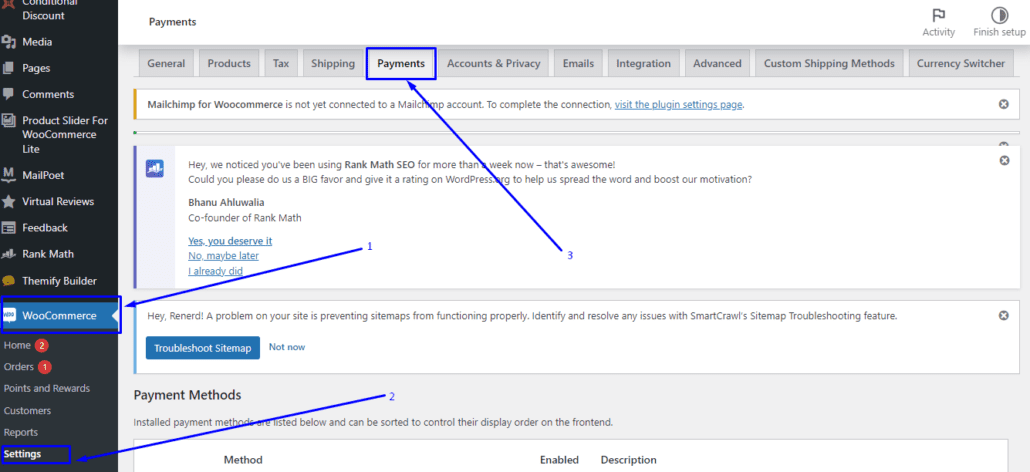This screenshot has width=1030, height=472.
Task: Click the Product Slider sidebar icon
Action: pyautogui.click(x=9, y=121)
